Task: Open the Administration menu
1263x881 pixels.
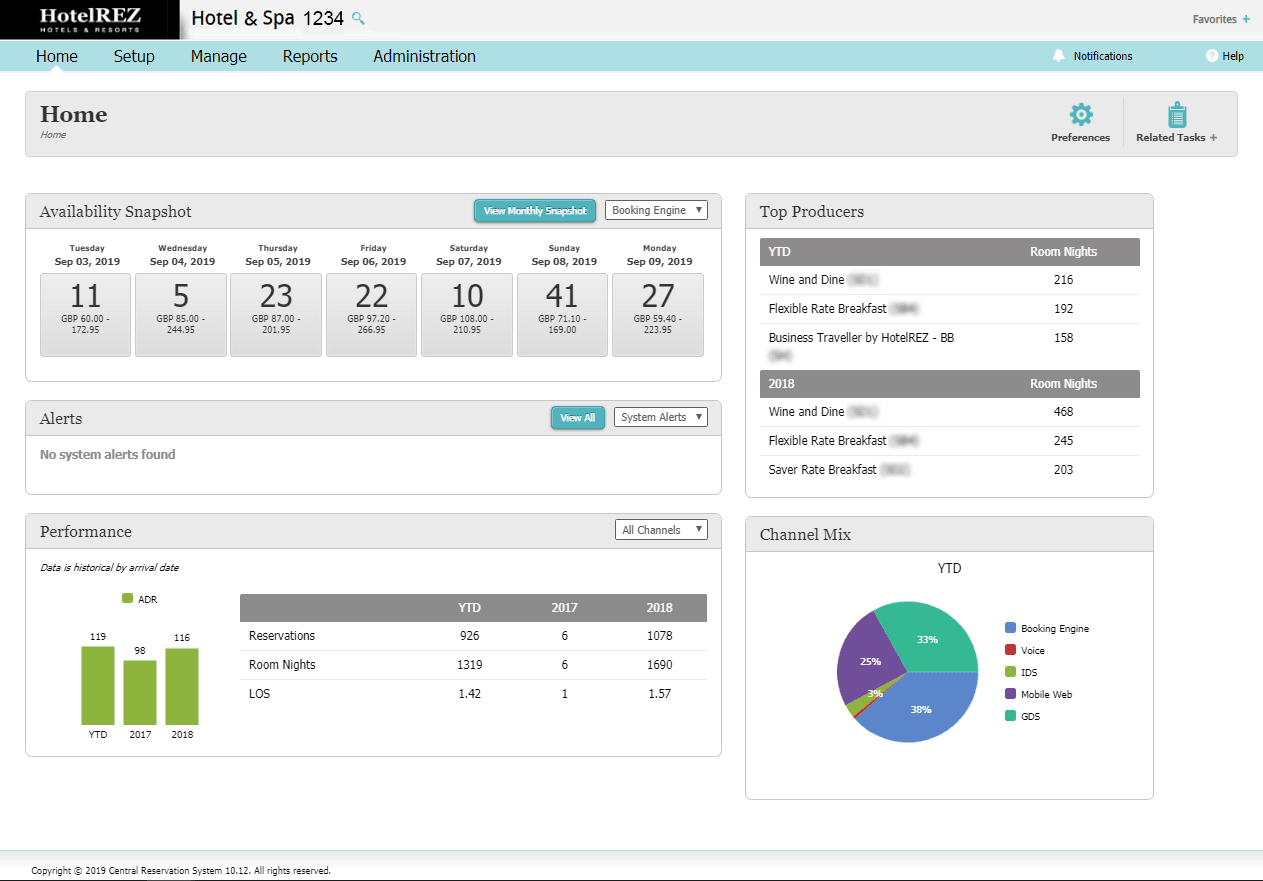Action: pos(424,56)
